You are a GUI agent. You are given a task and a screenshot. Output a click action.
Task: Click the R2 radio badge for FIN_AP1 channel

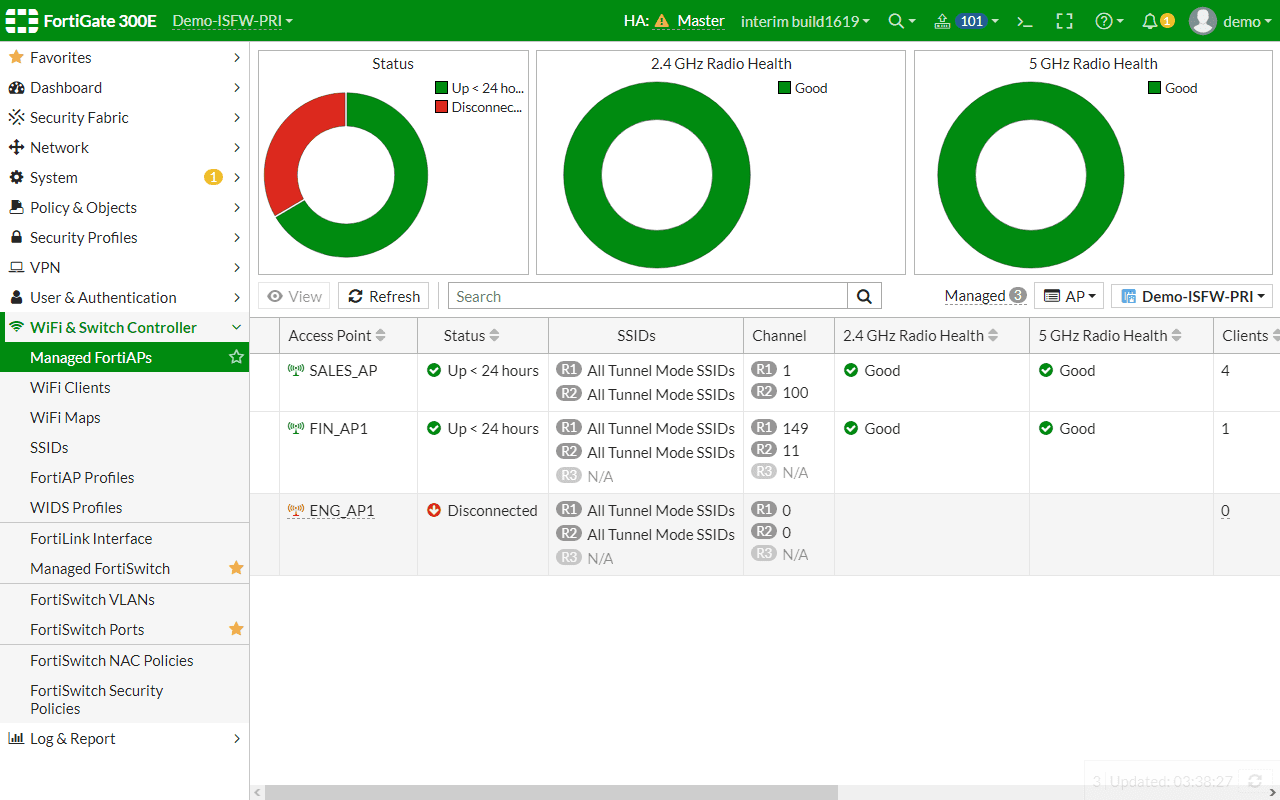pos(764,450)
